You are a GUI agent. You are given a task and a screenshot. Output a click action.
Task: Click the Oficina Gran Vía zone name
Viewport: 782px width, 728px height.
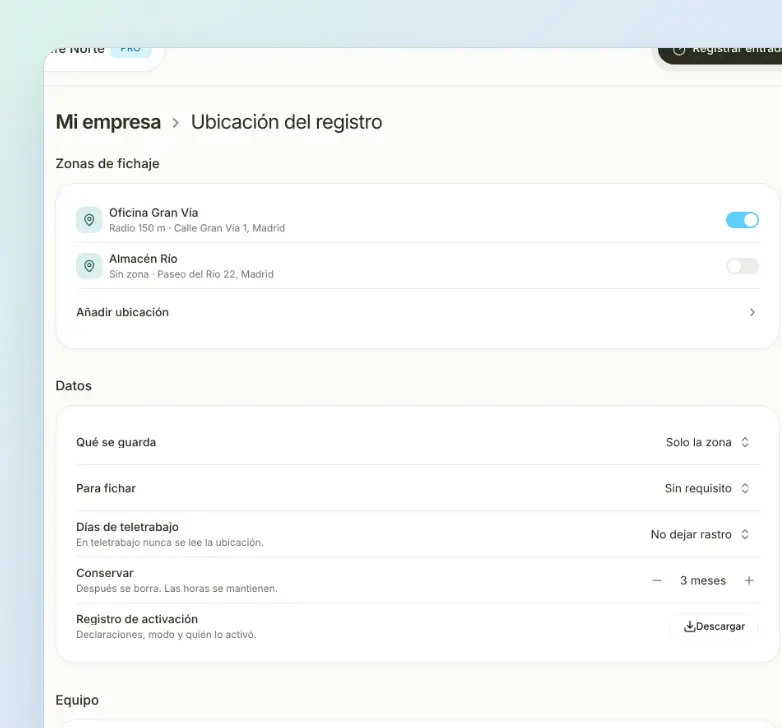click(154, 213)
